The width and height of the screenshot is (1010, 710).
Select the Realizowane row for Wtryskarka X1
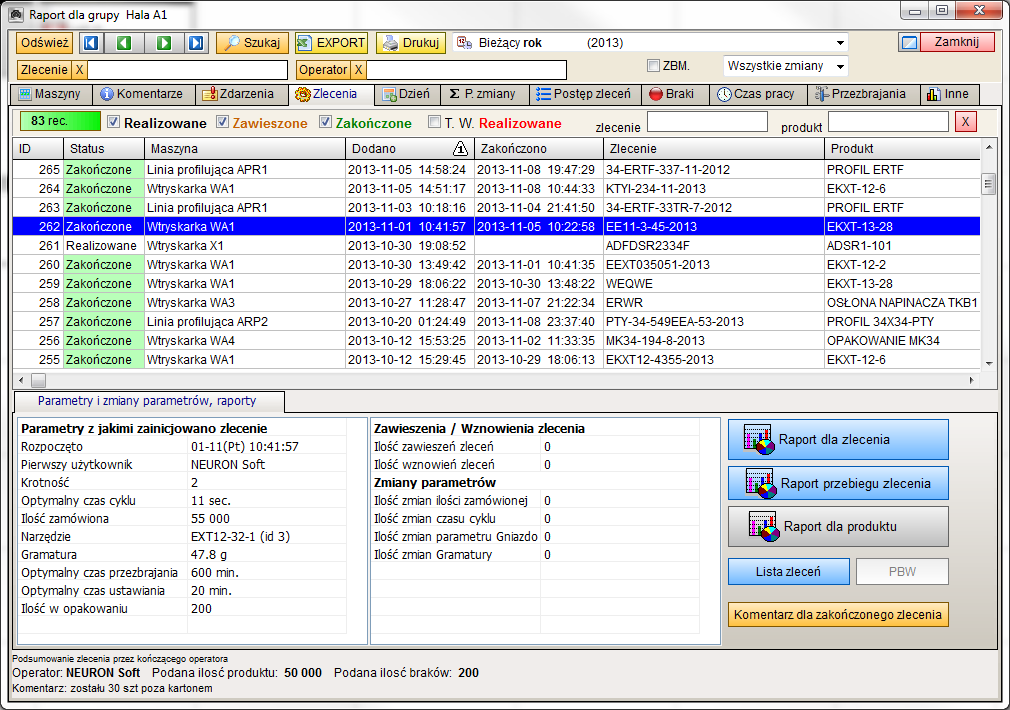[496, 245]
